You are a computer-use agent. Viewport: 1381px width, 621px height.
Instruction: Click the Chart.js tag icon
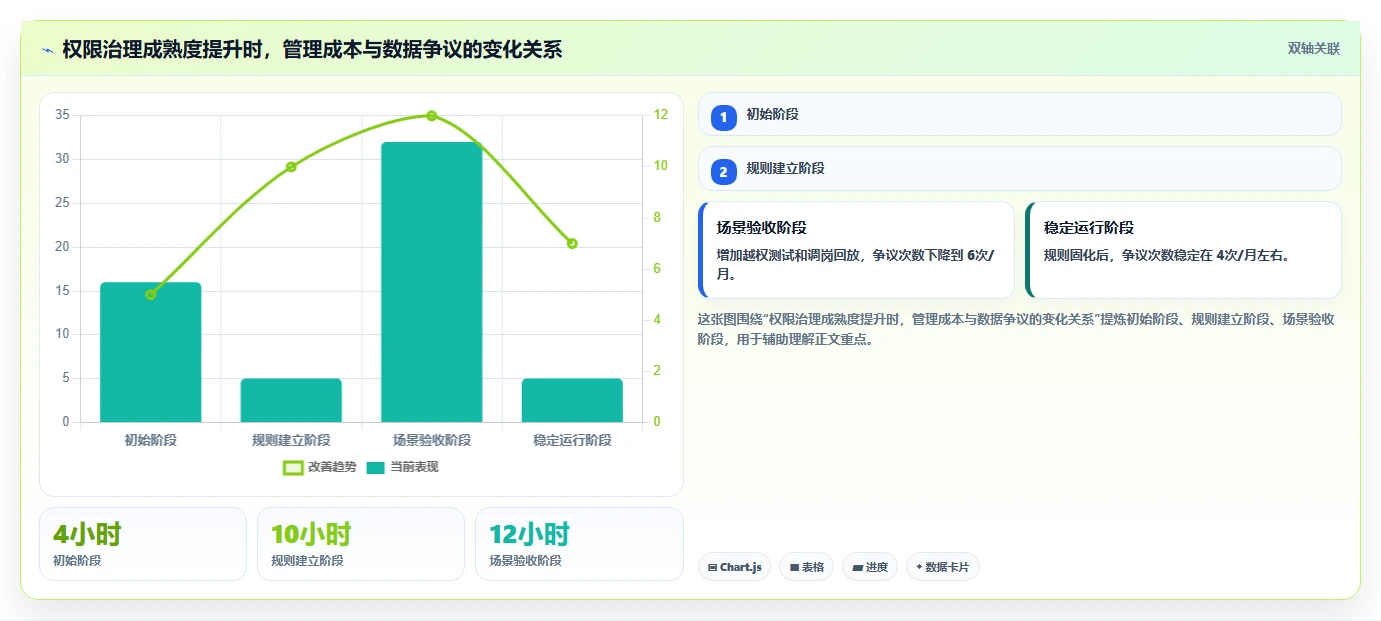click(712, 567)
